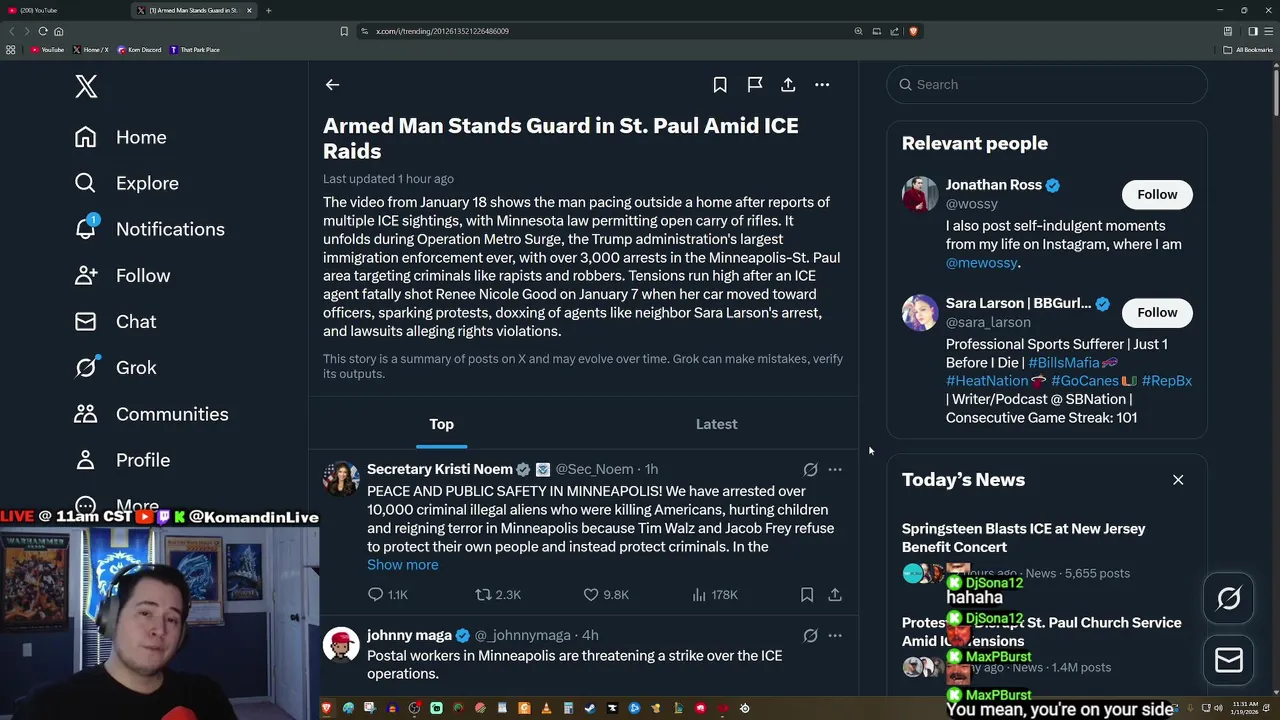Image resolution: width=1280 pixels, height=720 pixels.
Task: Click the flag icon in story header
Action: (x=755, y=85)
